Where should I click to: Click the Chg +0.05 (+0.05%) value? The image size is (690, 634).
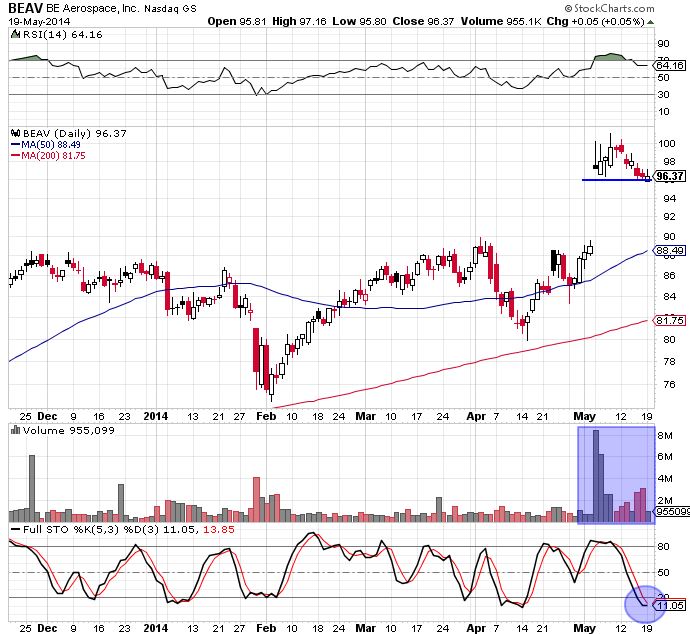coord(595,21)
